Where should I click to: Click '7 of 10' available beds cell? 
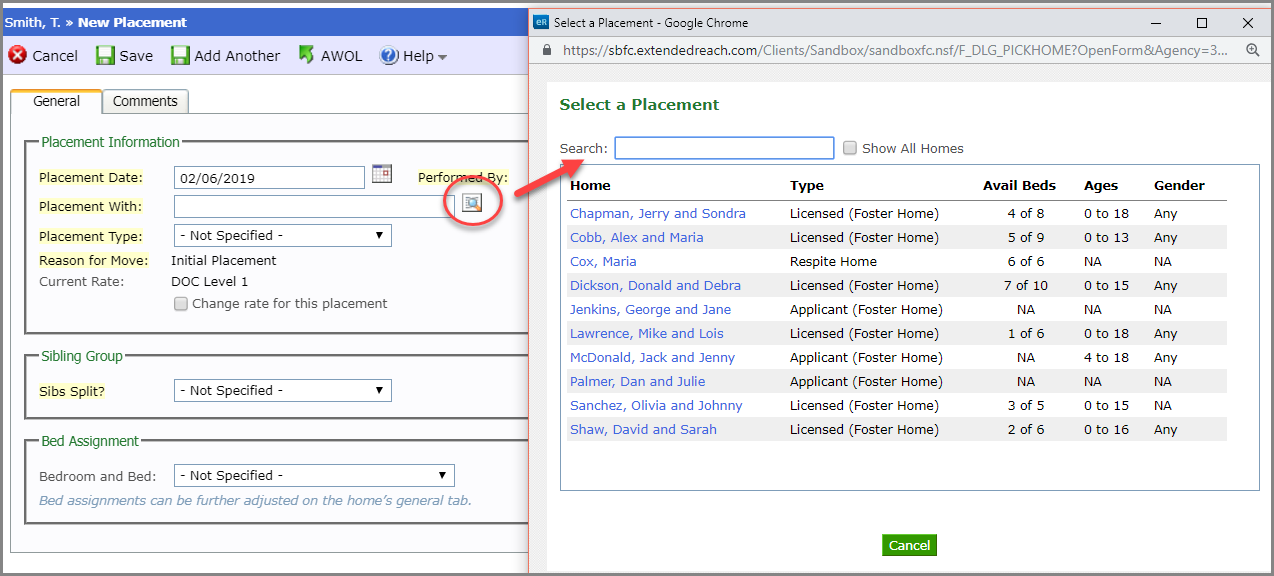[x=1025, y=285]
